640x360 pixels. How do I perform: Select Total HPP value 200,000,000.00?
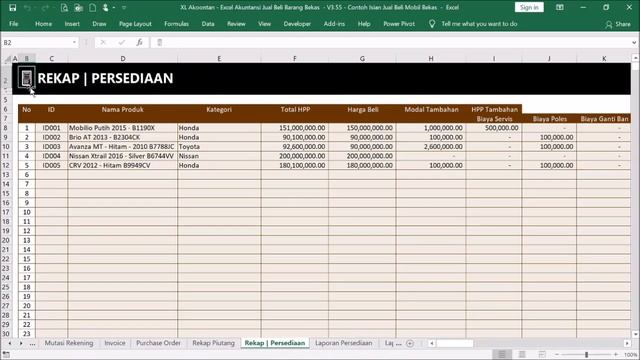(295, 156)
